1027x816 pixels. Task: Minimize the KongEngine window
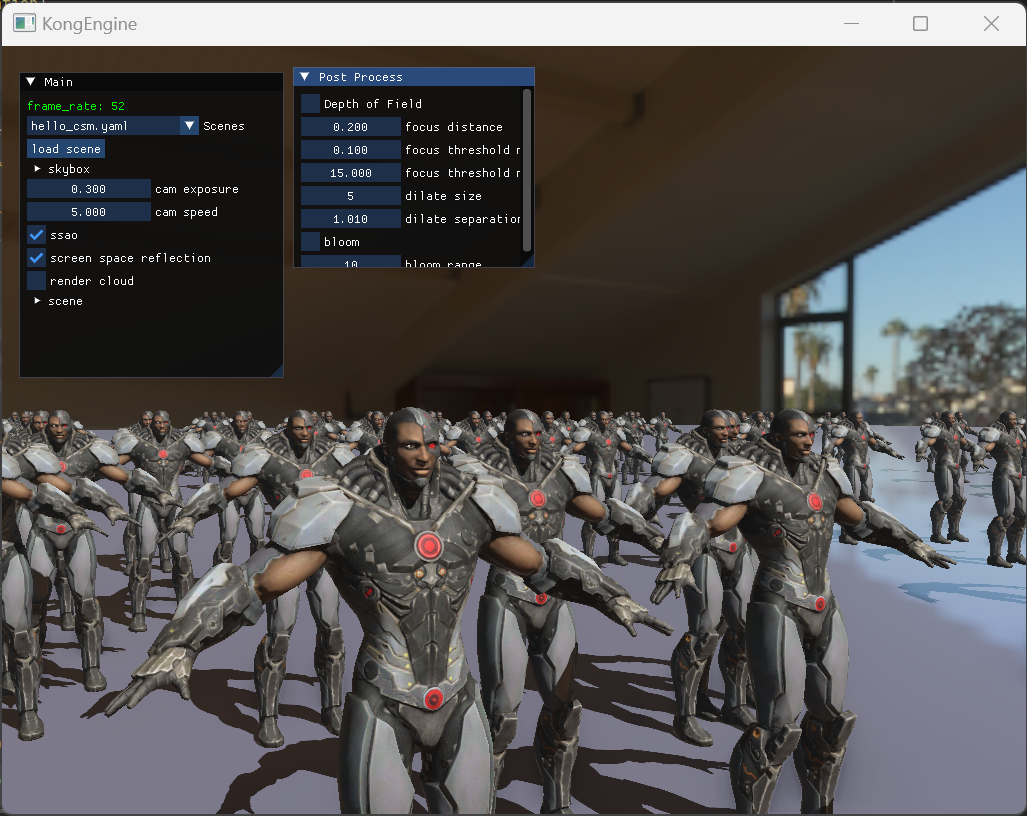coord(851,24)
